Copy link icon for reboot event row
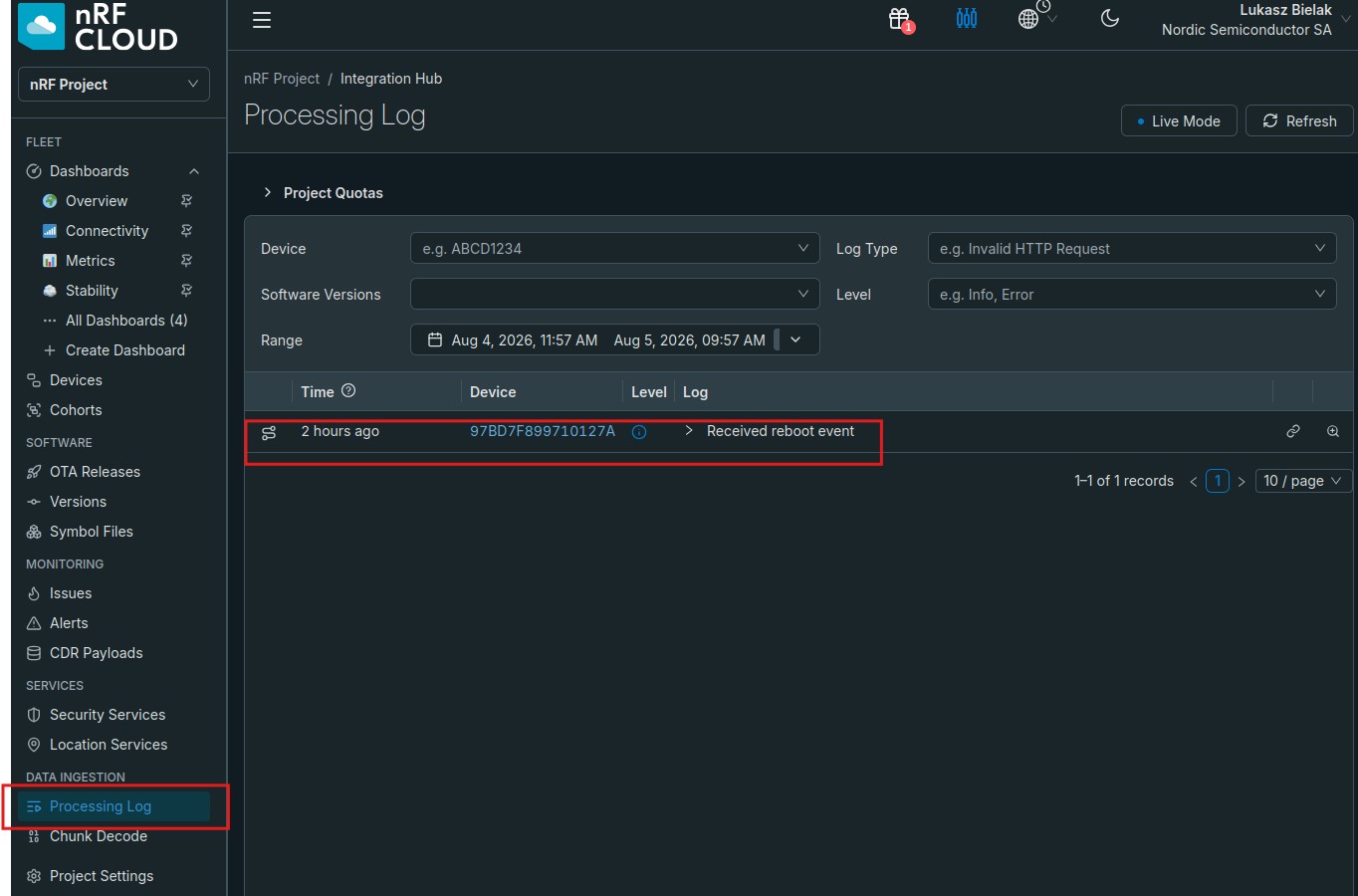The width and height of the screenshot is (1358, 896). pos(1293,431)
